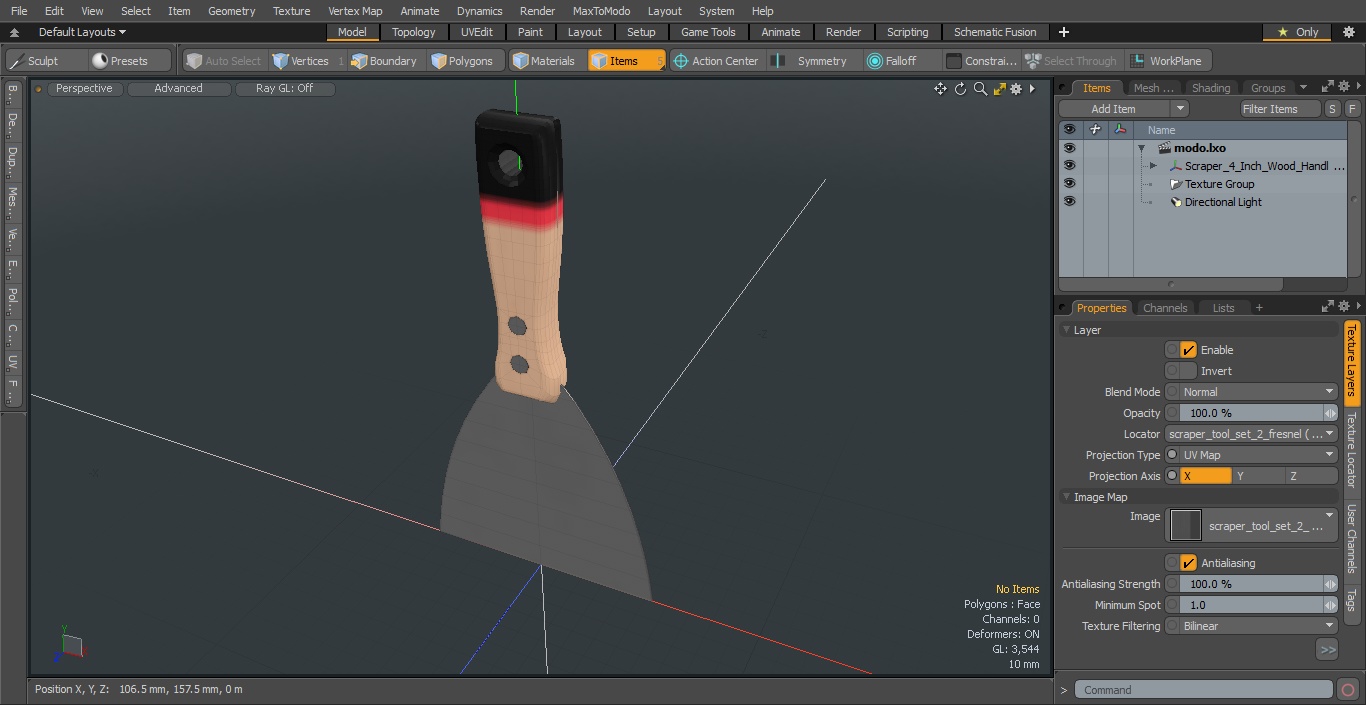Open the Blend Mode dropdown

[1258, 392]
